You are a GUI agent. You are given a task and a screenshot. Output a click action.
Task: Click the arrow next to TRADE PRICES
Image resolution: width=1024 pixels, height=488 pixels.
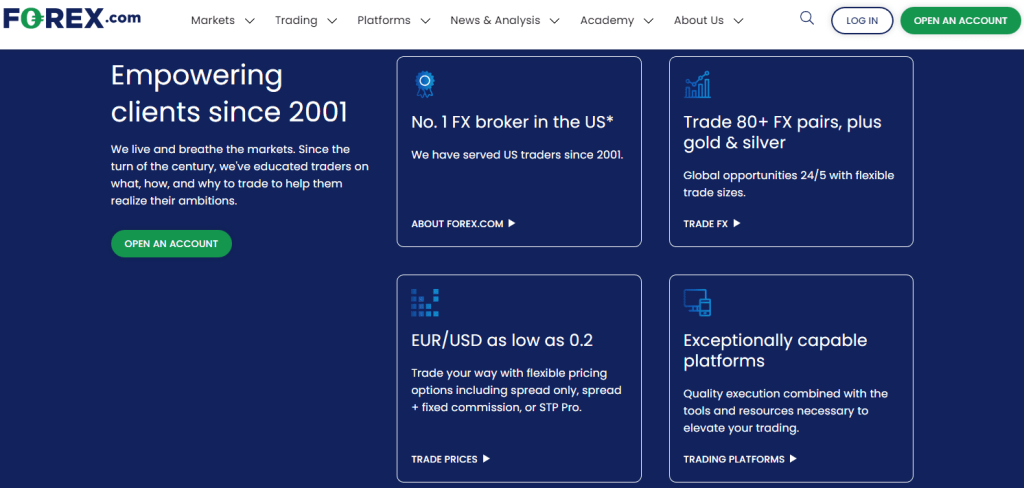(x=486, y=459)
